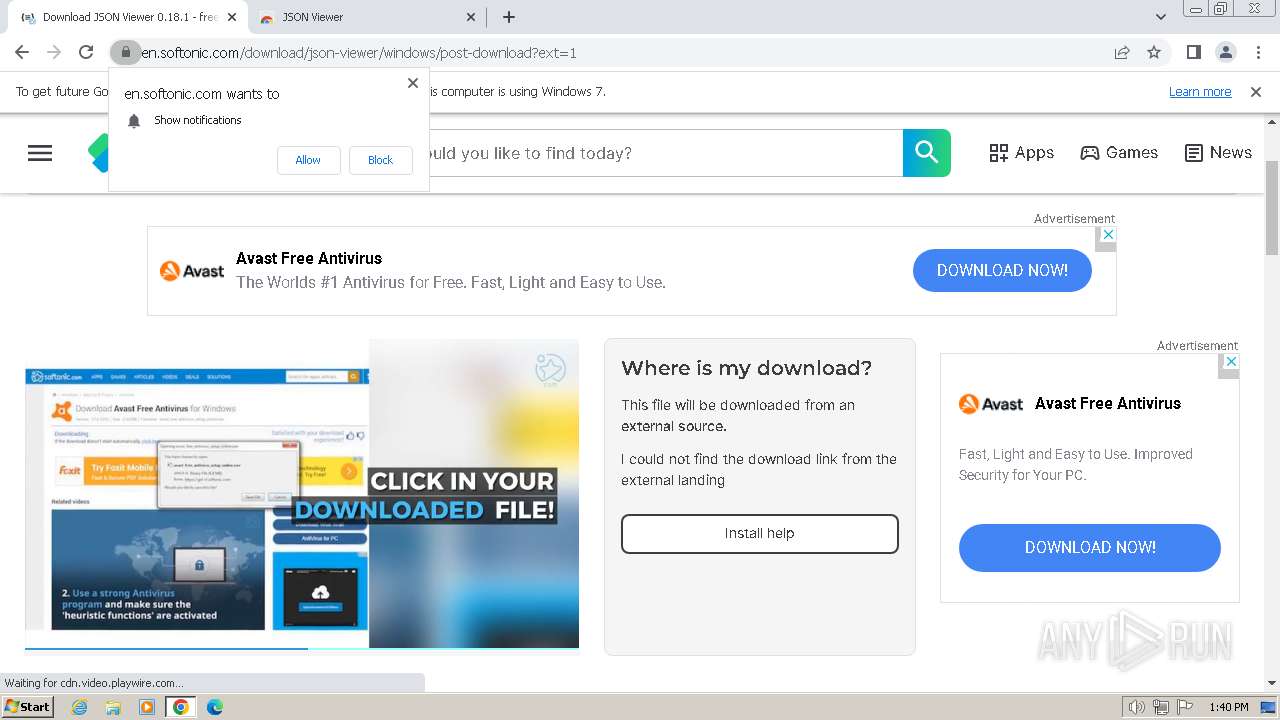This screenshot has width=1280, height=720.
Task: Open Microsoft Edge from taskbar
Action: [x=215, y=707]
